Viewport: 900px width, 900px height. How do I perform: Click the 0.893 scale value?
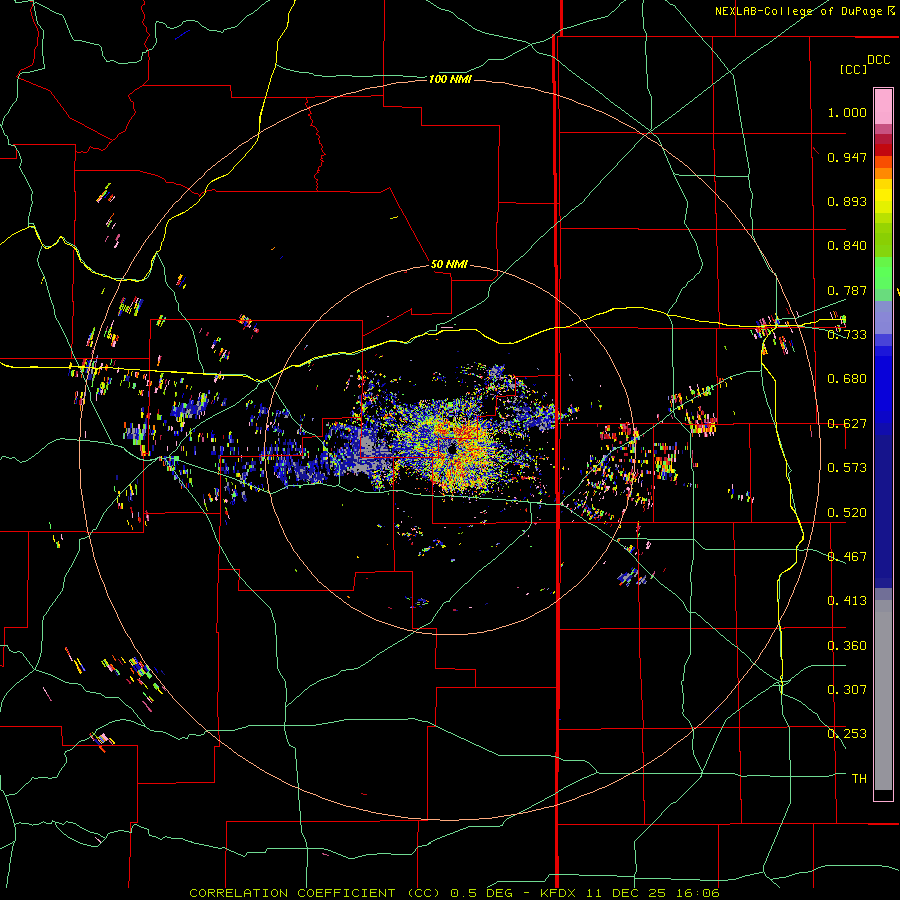click(847, 201)
